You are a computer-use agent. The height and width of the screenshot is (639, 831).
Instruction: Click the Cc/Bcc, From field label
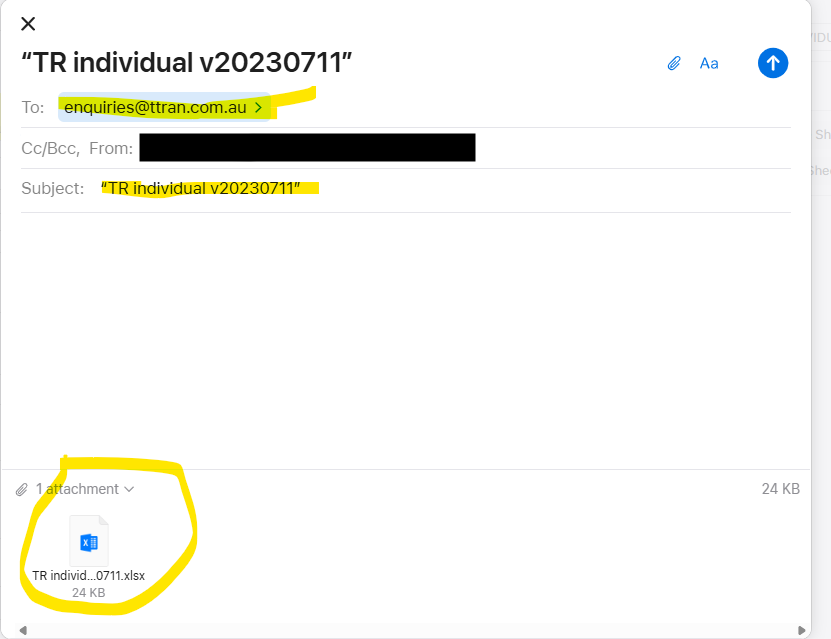pos(77,148)
